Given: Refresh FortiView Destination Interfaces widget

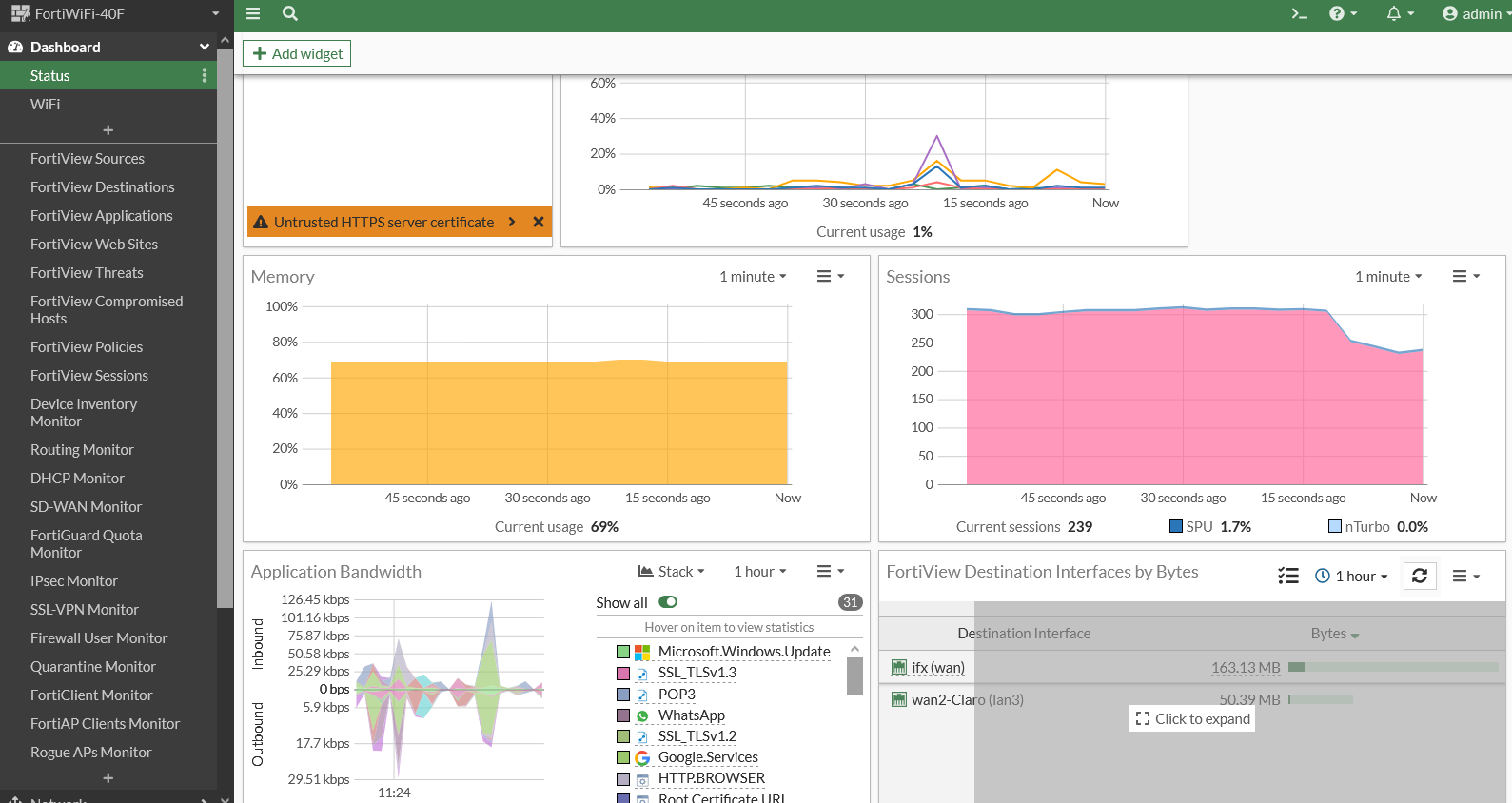Looking at the screenshot, I should coord(1420,576).
